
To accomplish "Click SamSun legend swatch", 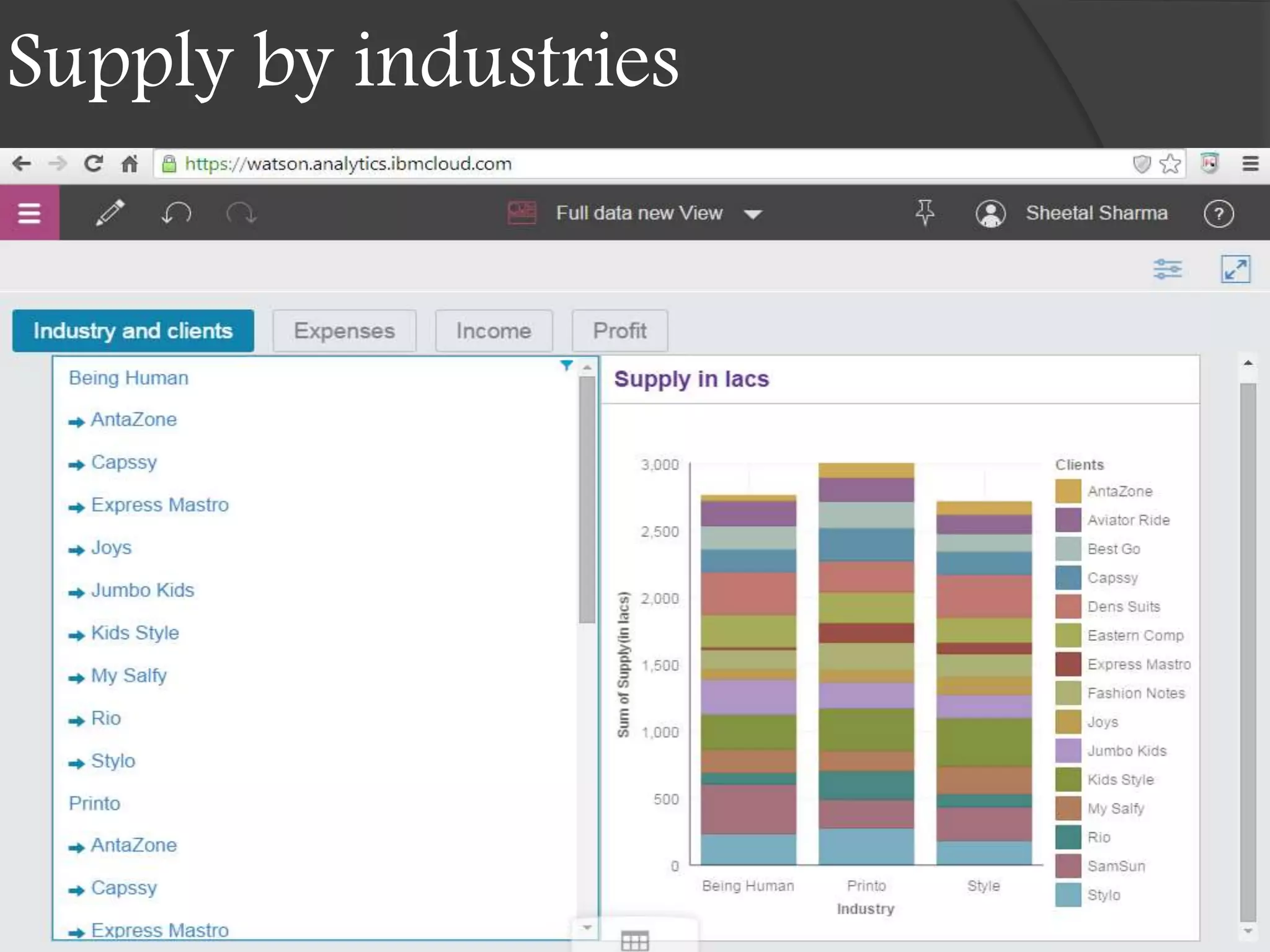I will (x=1068, y=866).
